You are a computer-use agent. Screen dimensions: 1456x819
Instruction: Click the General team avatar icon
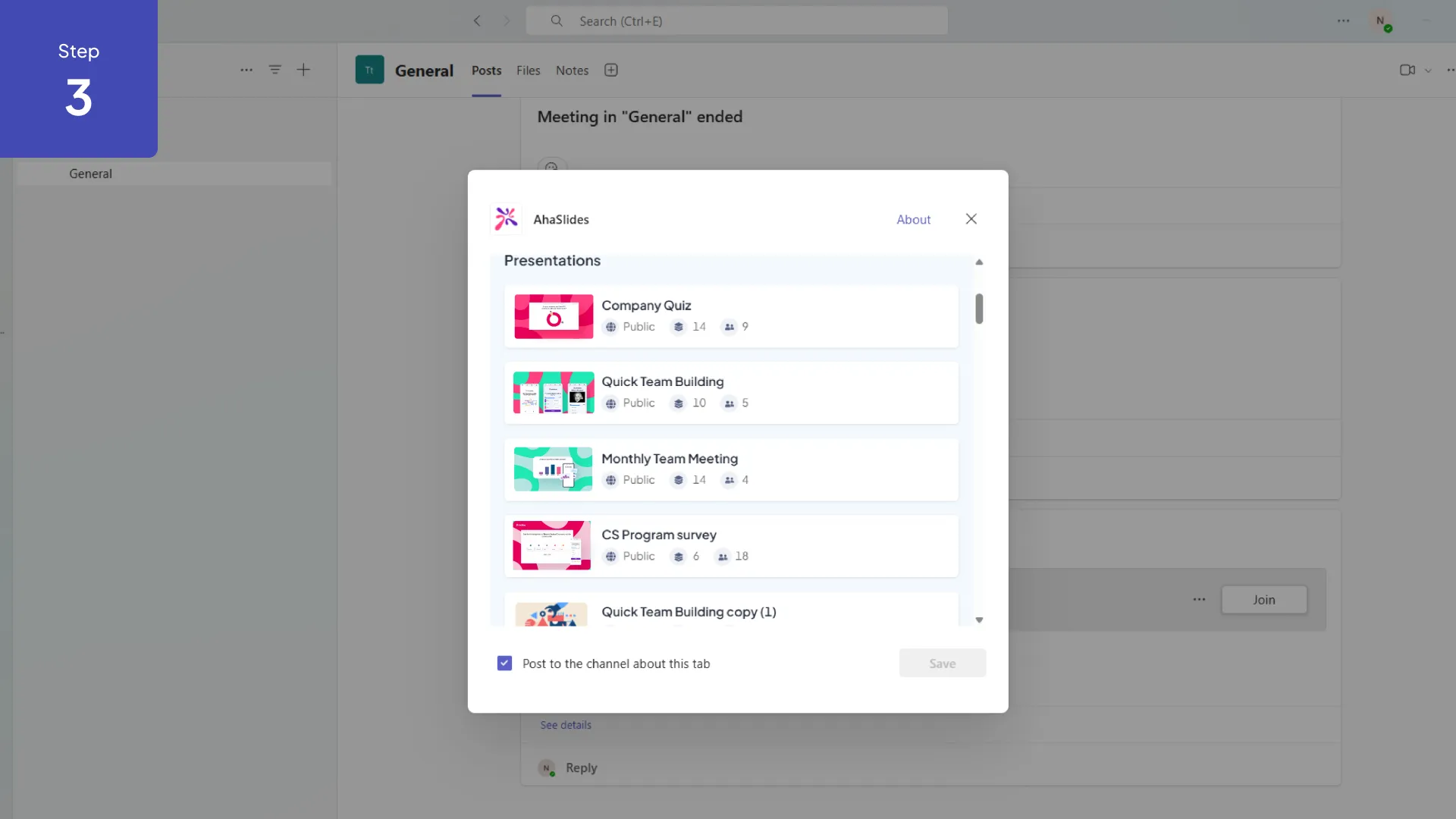point(369,70)
